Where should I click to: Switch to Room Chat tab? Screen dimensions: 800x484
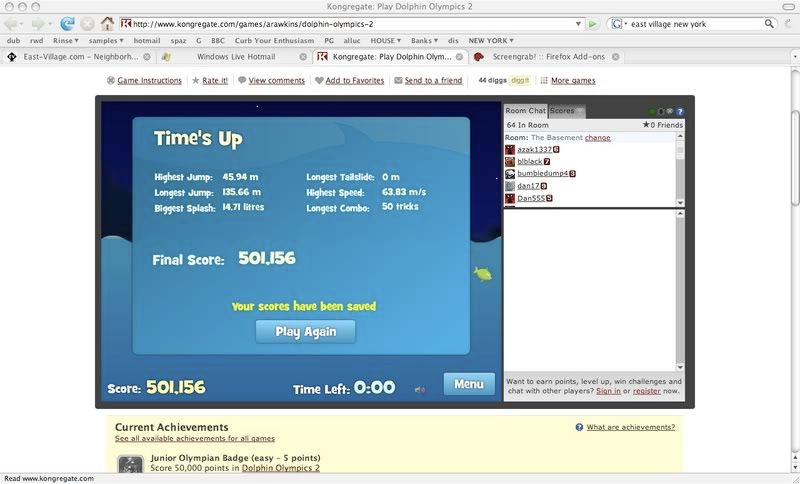click(526, 111)
